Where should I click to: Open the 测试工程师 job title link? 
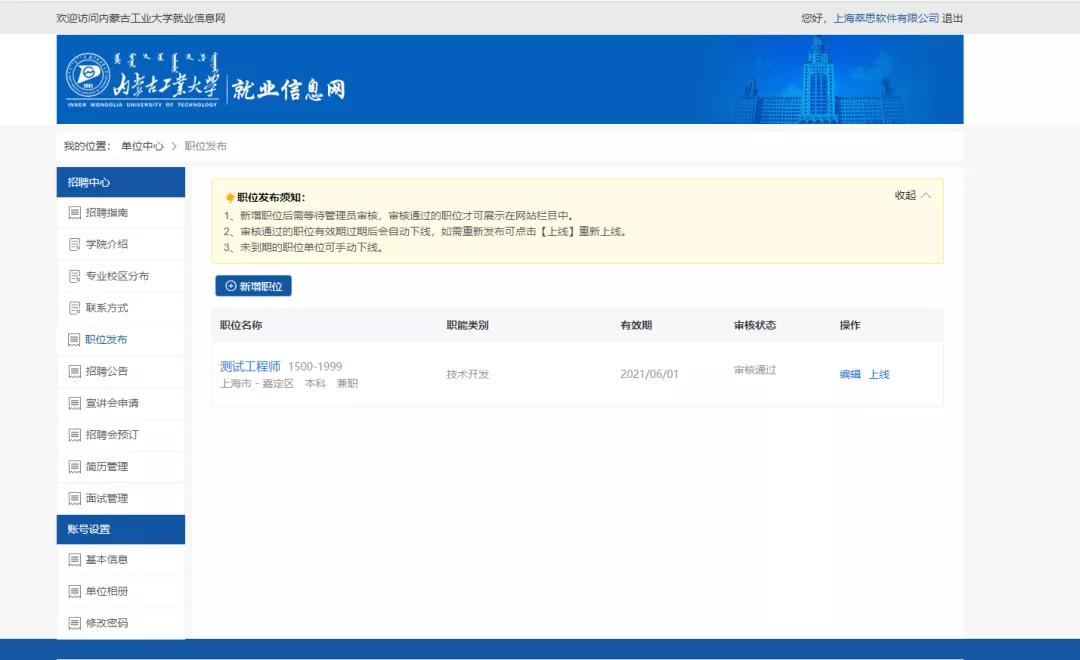pos(250,367)
